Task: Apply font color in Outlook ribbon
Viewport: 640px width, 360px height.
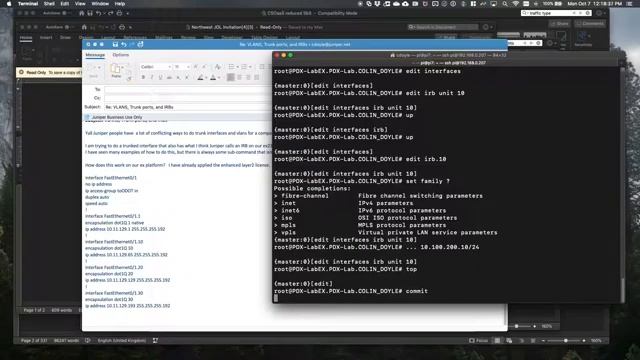Action: (x=213, y=77)
